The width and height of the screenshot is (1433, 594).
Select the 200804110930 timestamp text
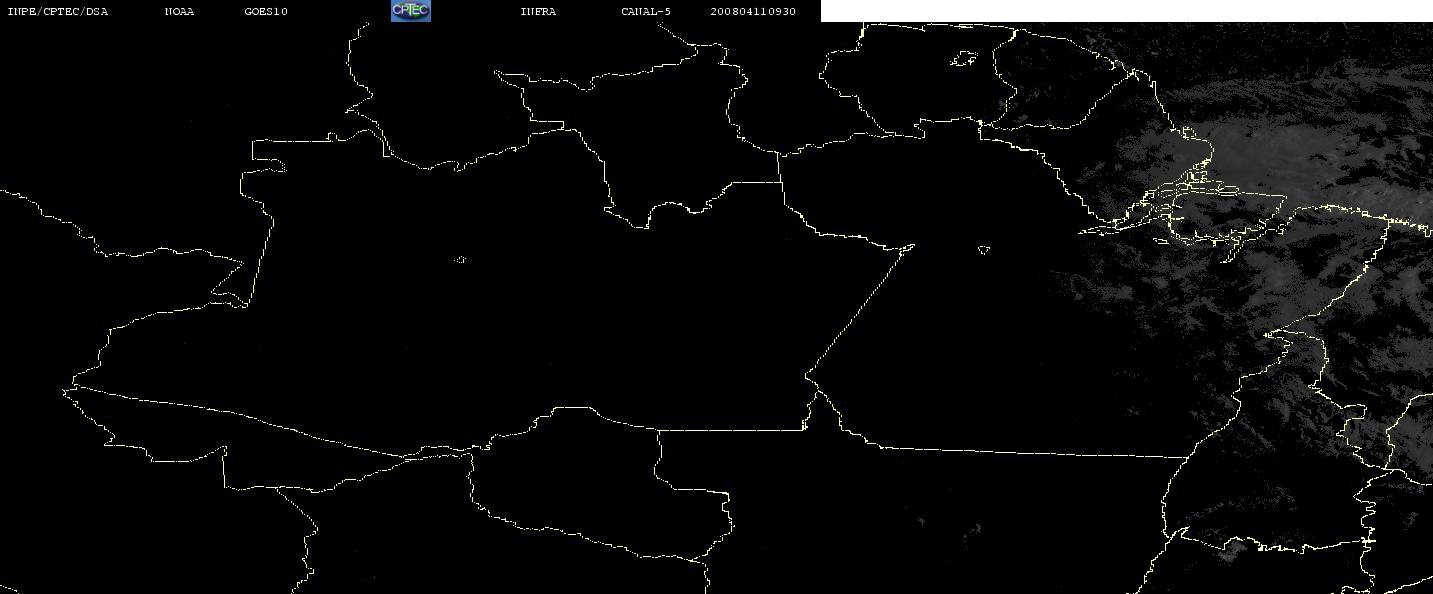753,12
